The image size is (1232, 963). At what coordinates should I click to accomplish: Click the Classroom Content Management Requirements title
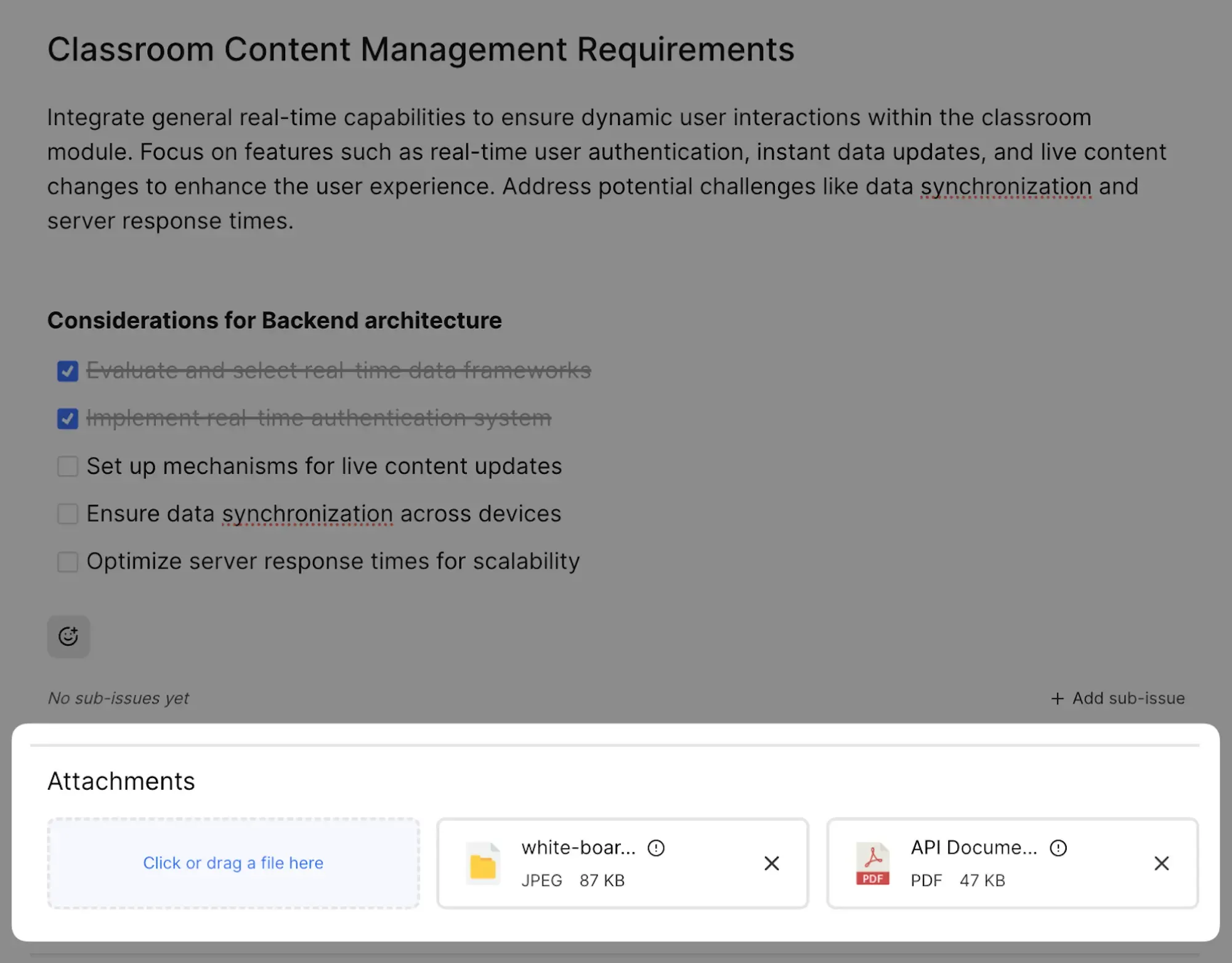[x=421, y=49]
